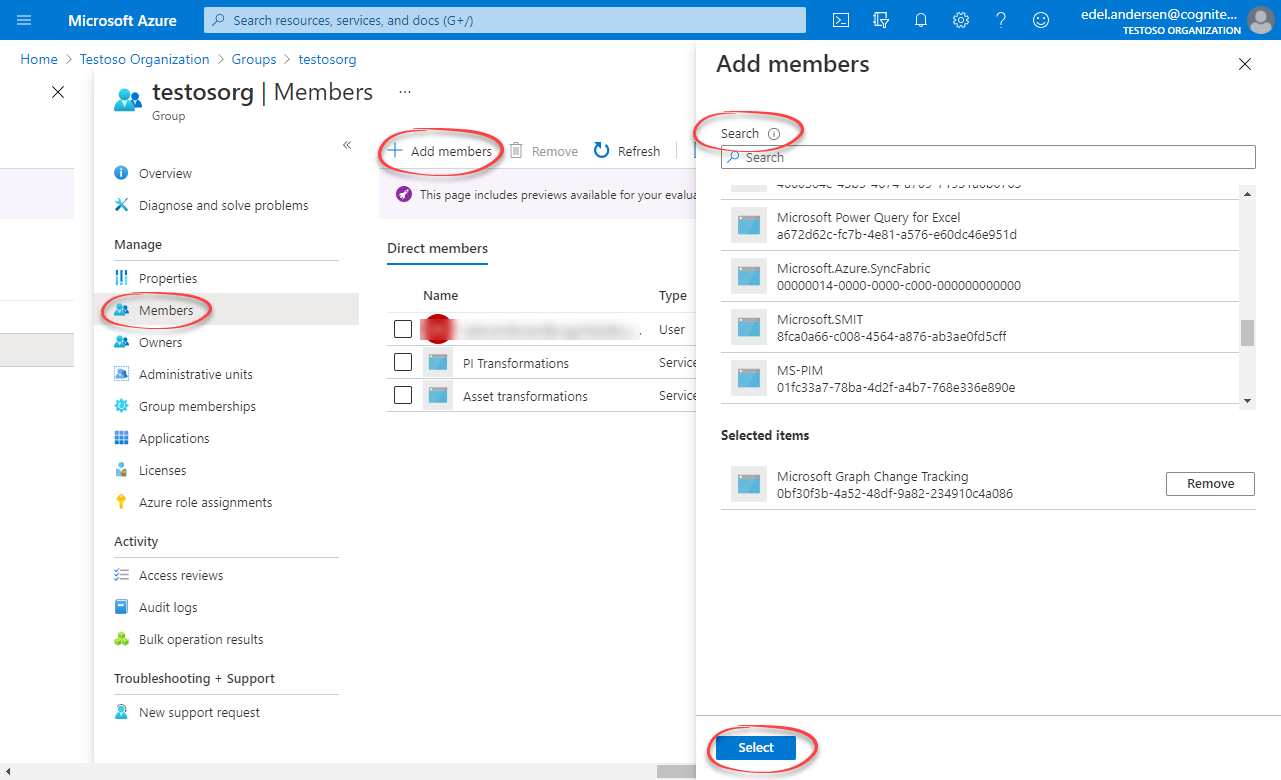1281x780 pixels.
Task: Click the Select button
Action: 756,748
